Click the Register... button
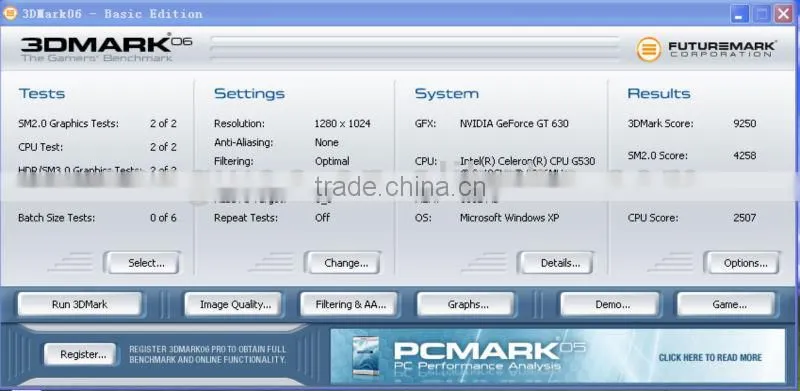800x391 pixels. click(80, 354)
